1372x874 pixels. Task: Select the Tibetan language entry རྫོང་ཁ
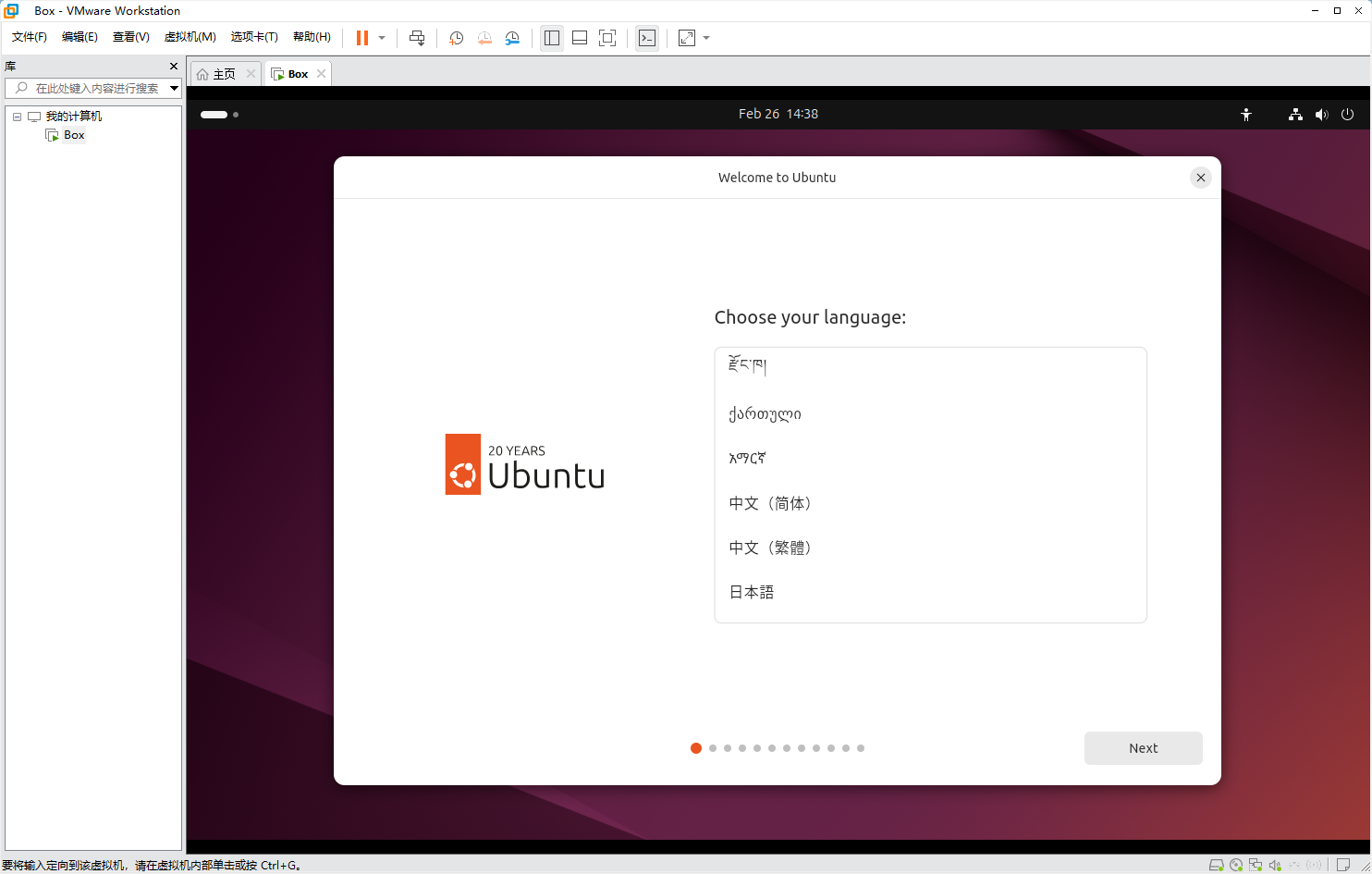(930, 366)
